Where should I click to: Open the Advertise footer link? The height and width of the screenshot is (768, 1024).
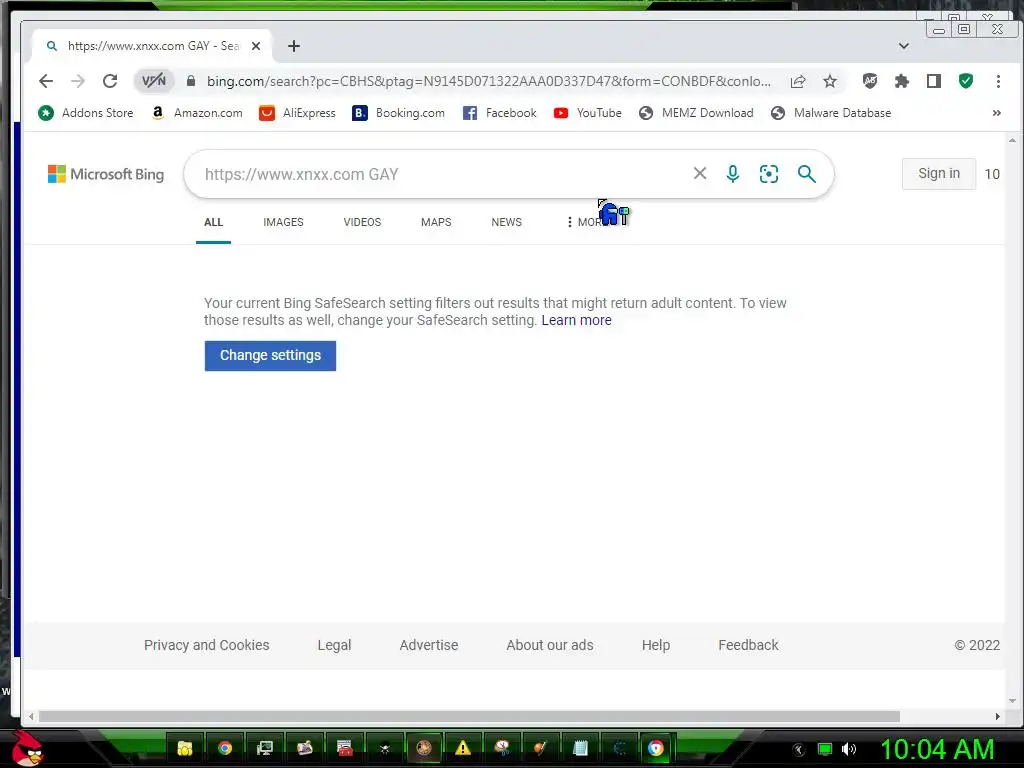coord(429,645)
